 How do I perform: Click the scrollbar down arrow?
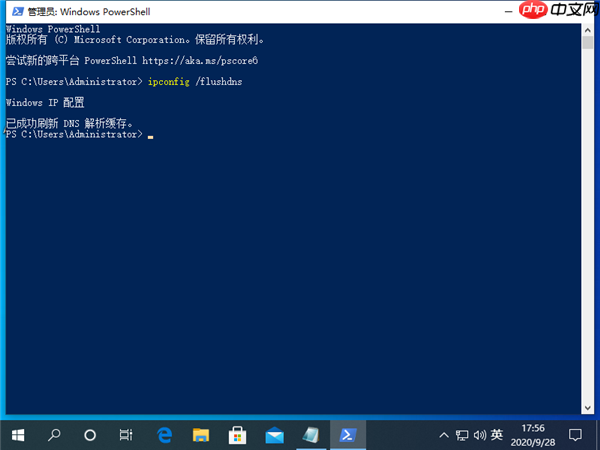click(587, 408)
